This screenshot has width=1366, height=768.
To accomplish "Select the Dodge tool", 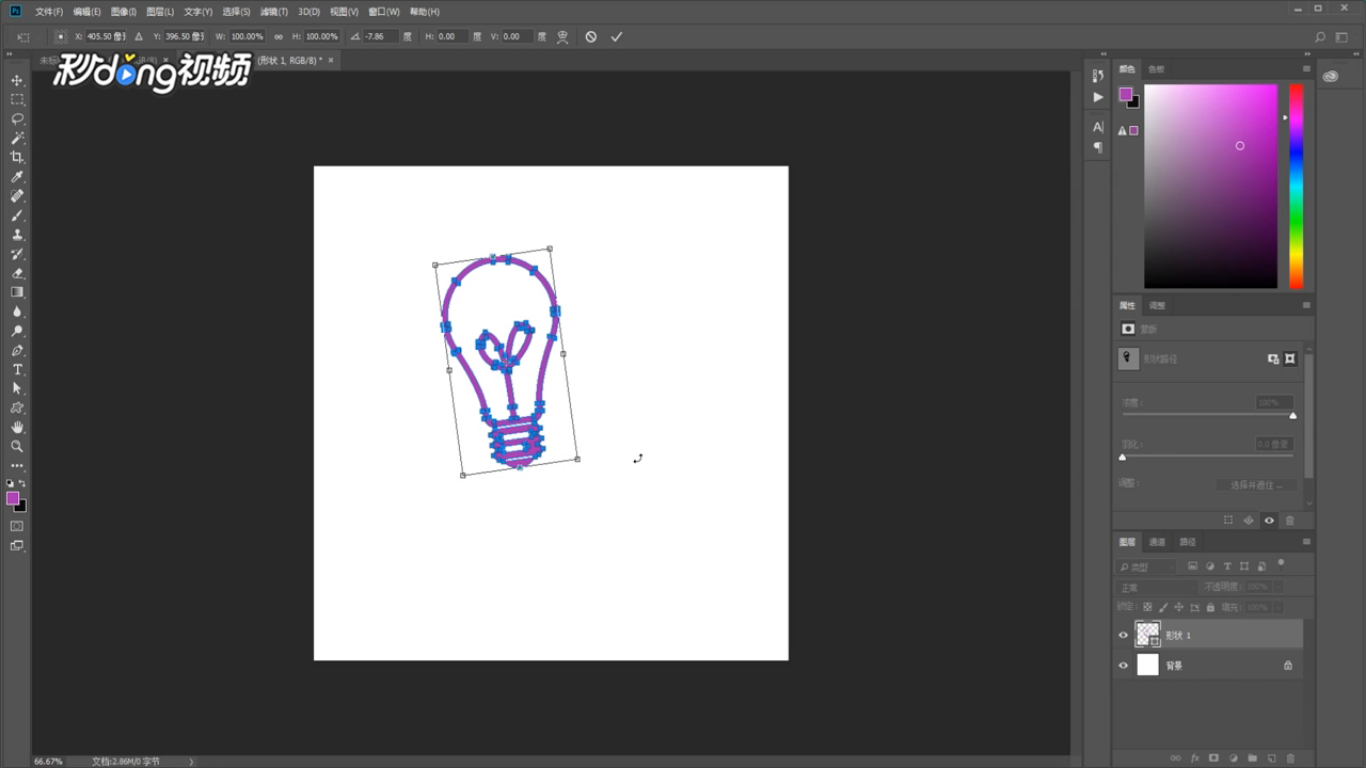I will coord(17,331).
